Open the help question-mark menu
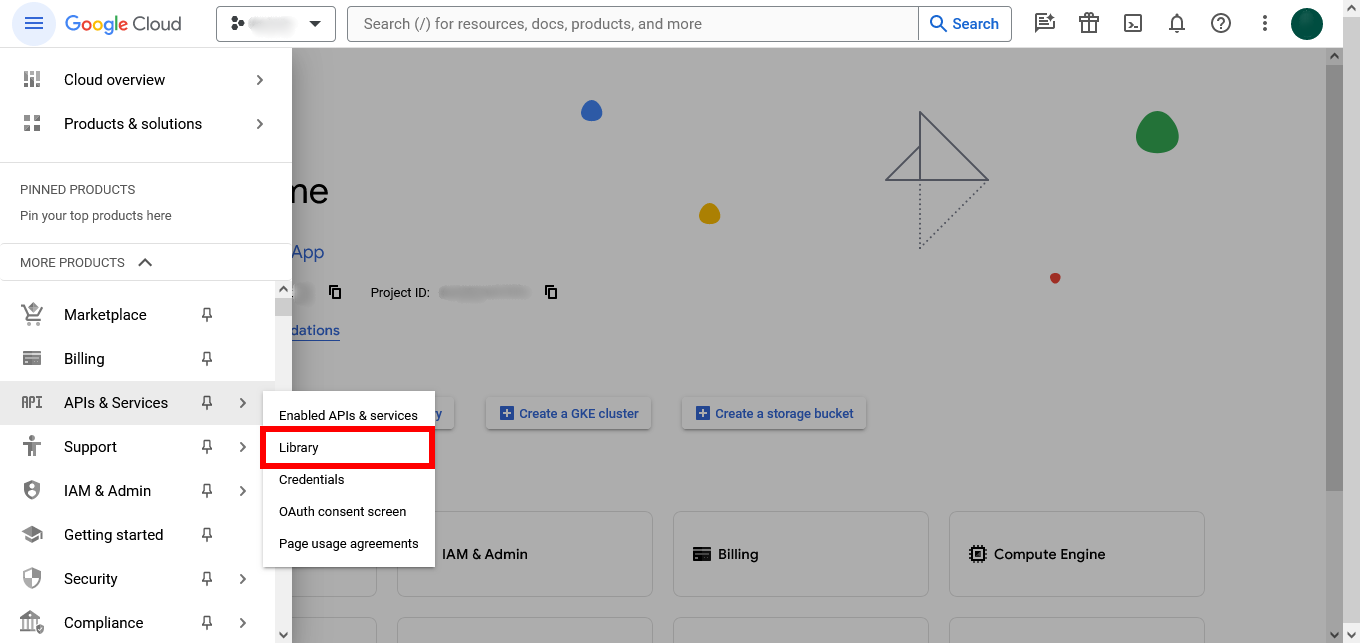 [1221, 24]
